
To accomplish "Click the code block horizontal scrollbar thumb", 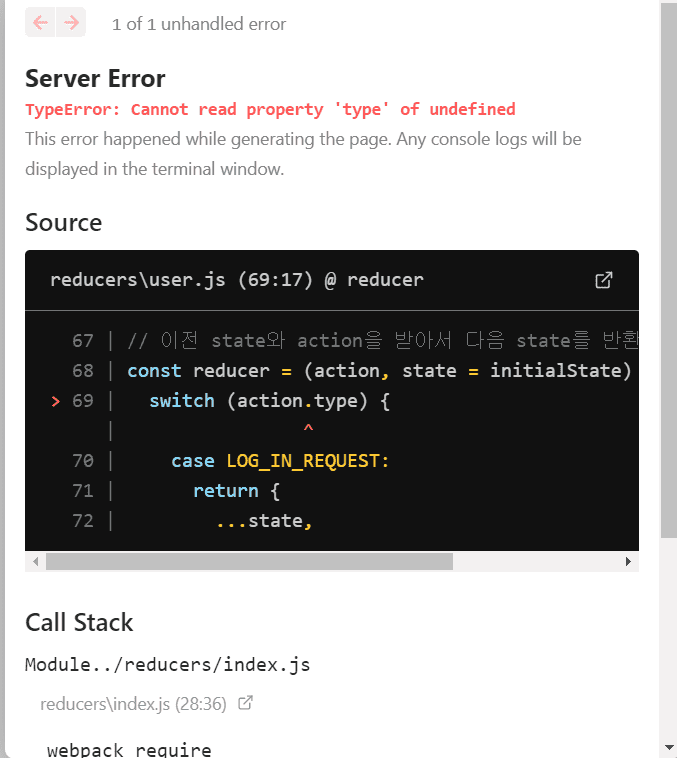I will point(250,562).
